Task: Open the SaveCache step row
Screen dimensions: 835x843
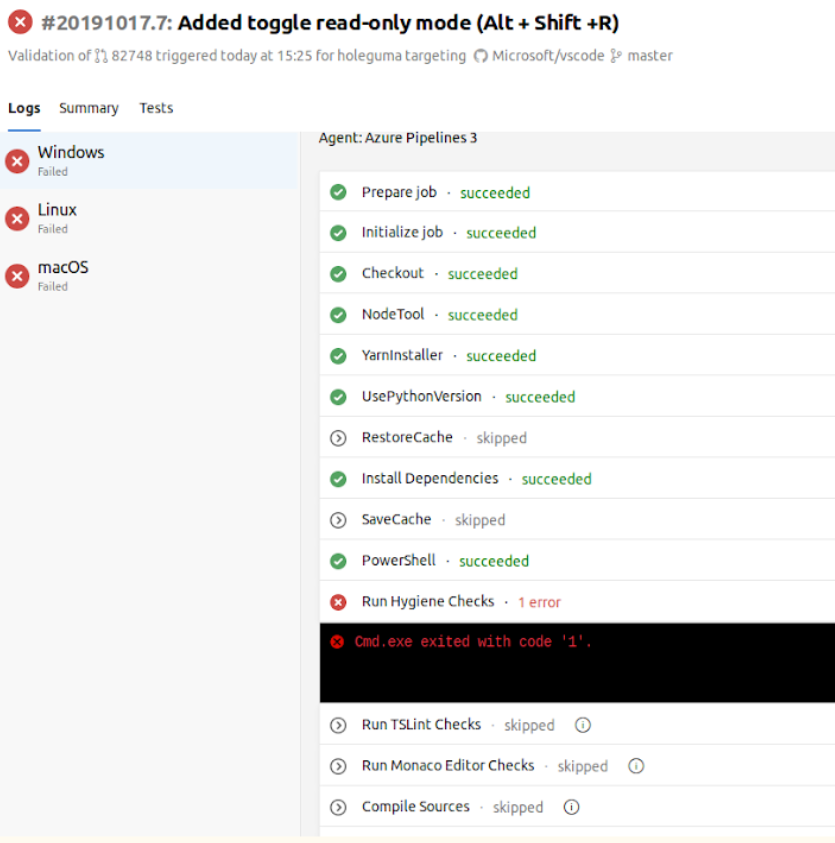Action: click(577, 520)
